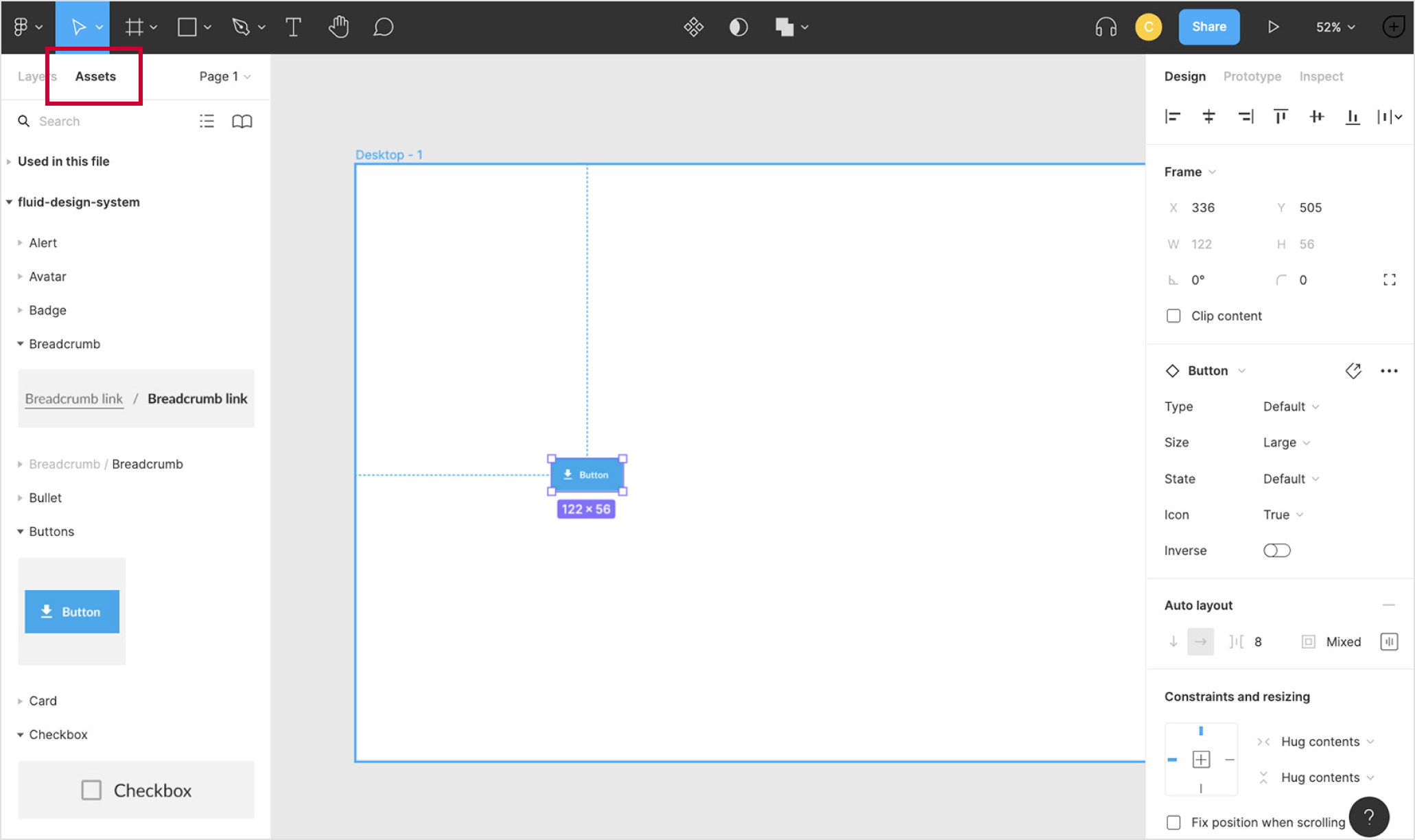
Task: Toggle the Inverse switch on Button
Action: (x=1277, y=550)
